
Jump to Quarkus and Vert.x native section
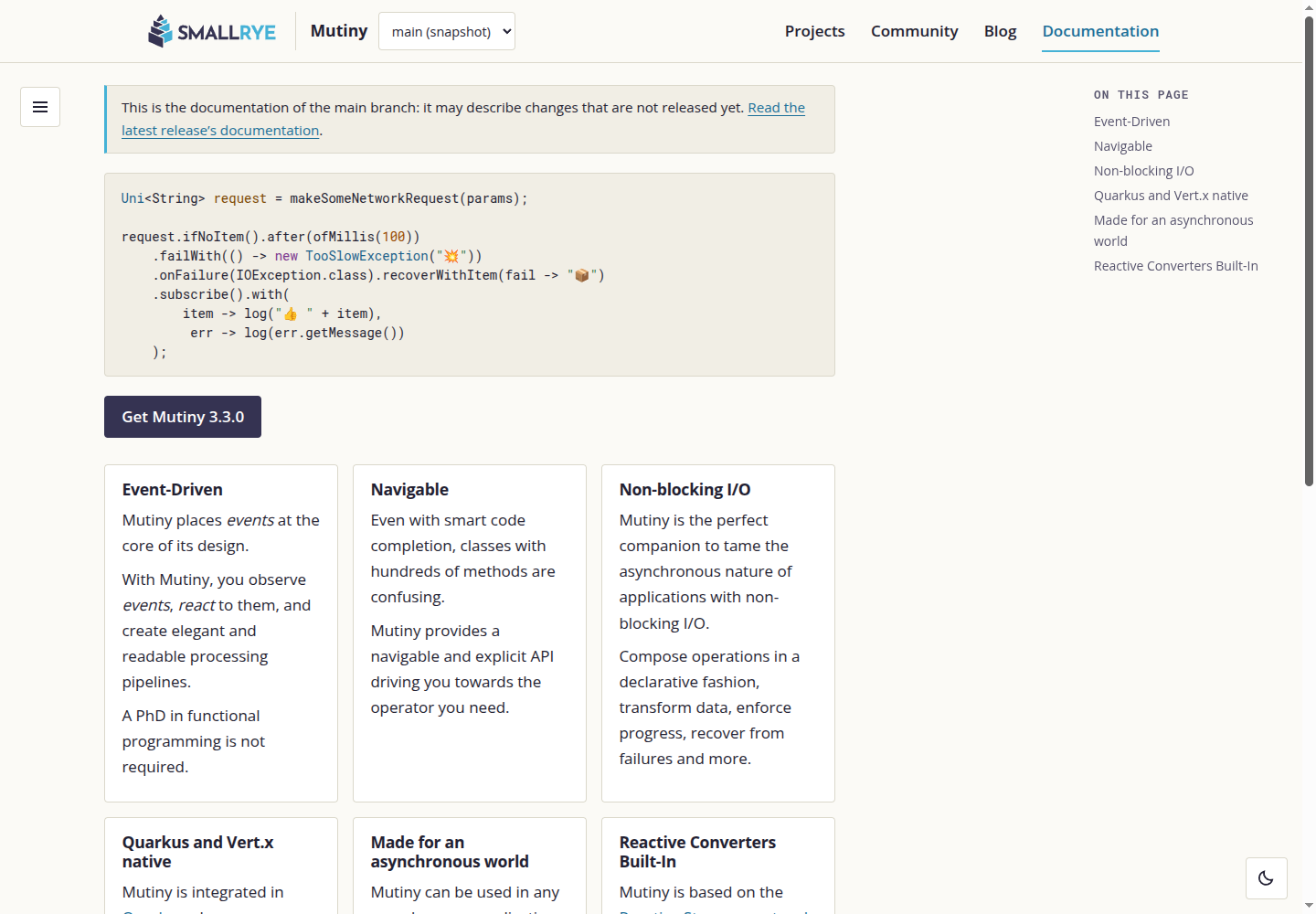coord(1171,196)
